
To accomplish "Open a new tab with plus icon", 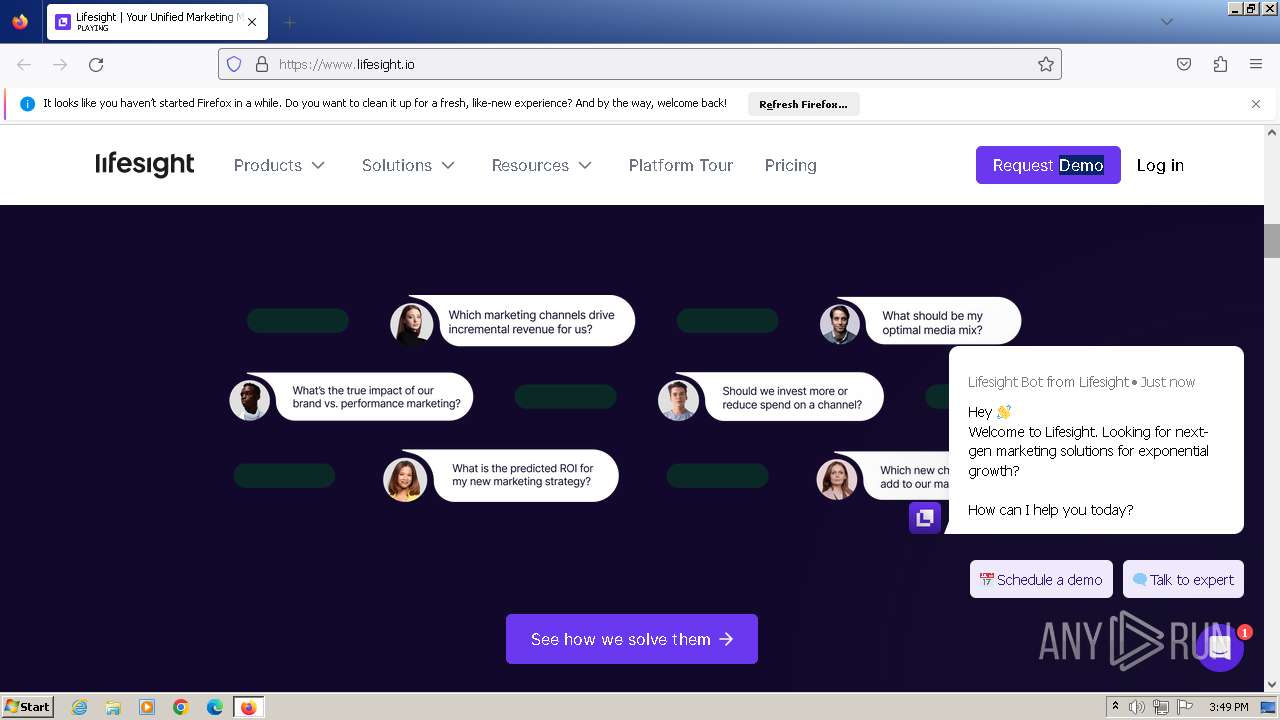I will point(289,22).
